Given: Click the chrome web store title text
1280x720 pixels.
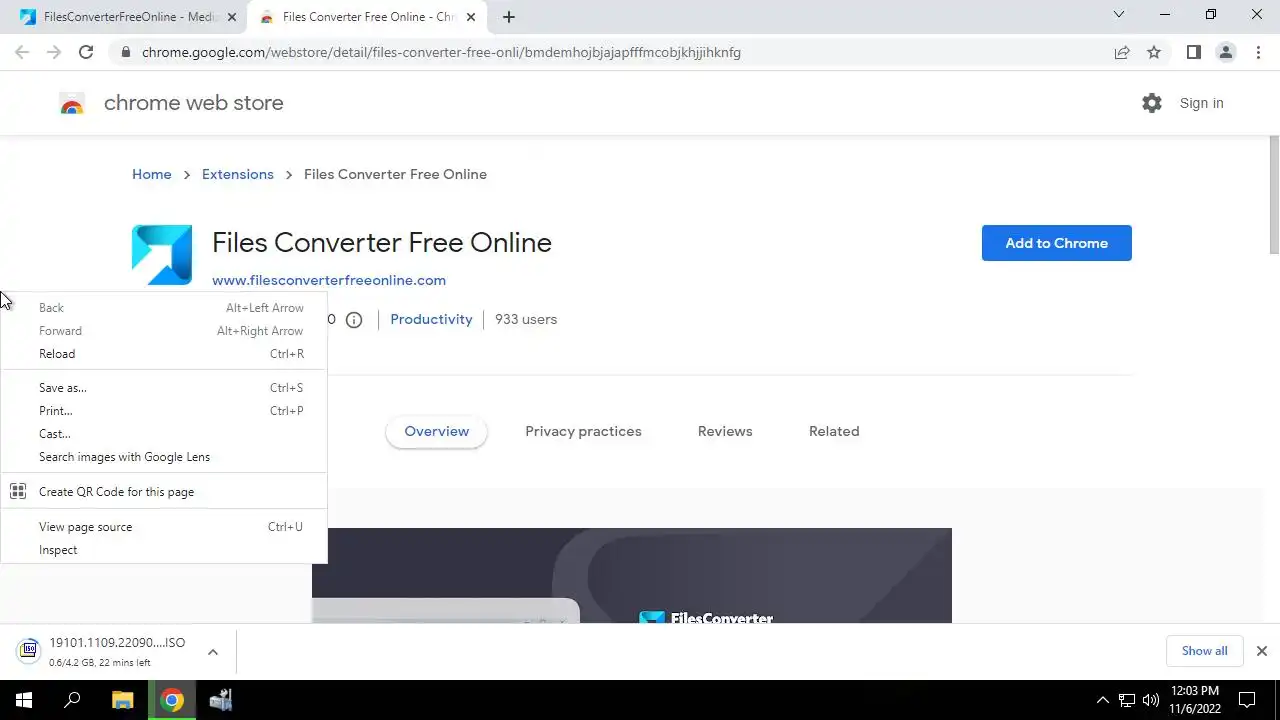Looking at the screenshot, I should point(194,103).
